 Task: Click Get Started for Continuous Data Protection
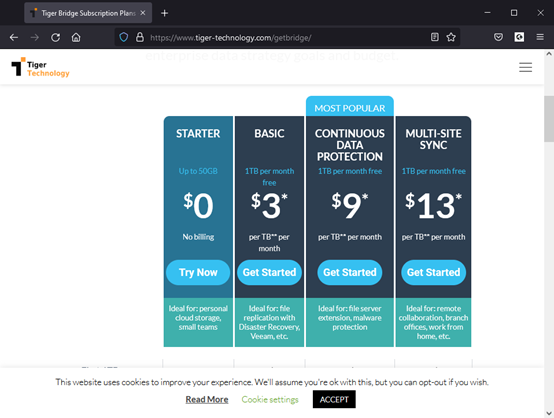pyautogui.click(x=350, y=272)
